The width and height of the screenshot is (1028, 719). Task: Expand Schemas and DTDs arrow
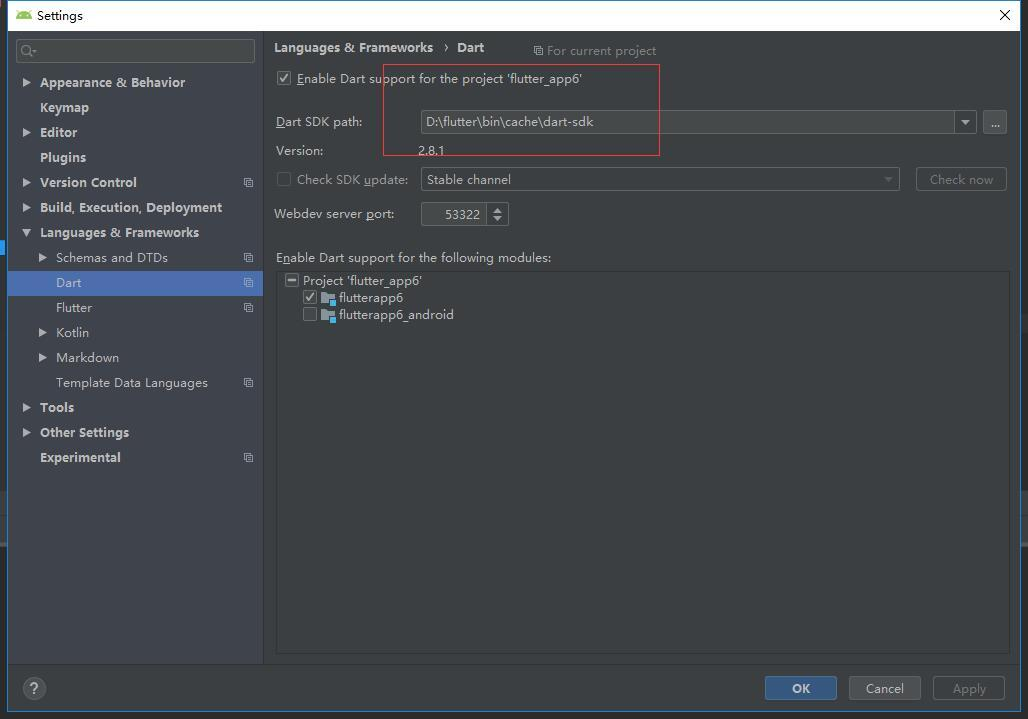(x=43, y=258)
